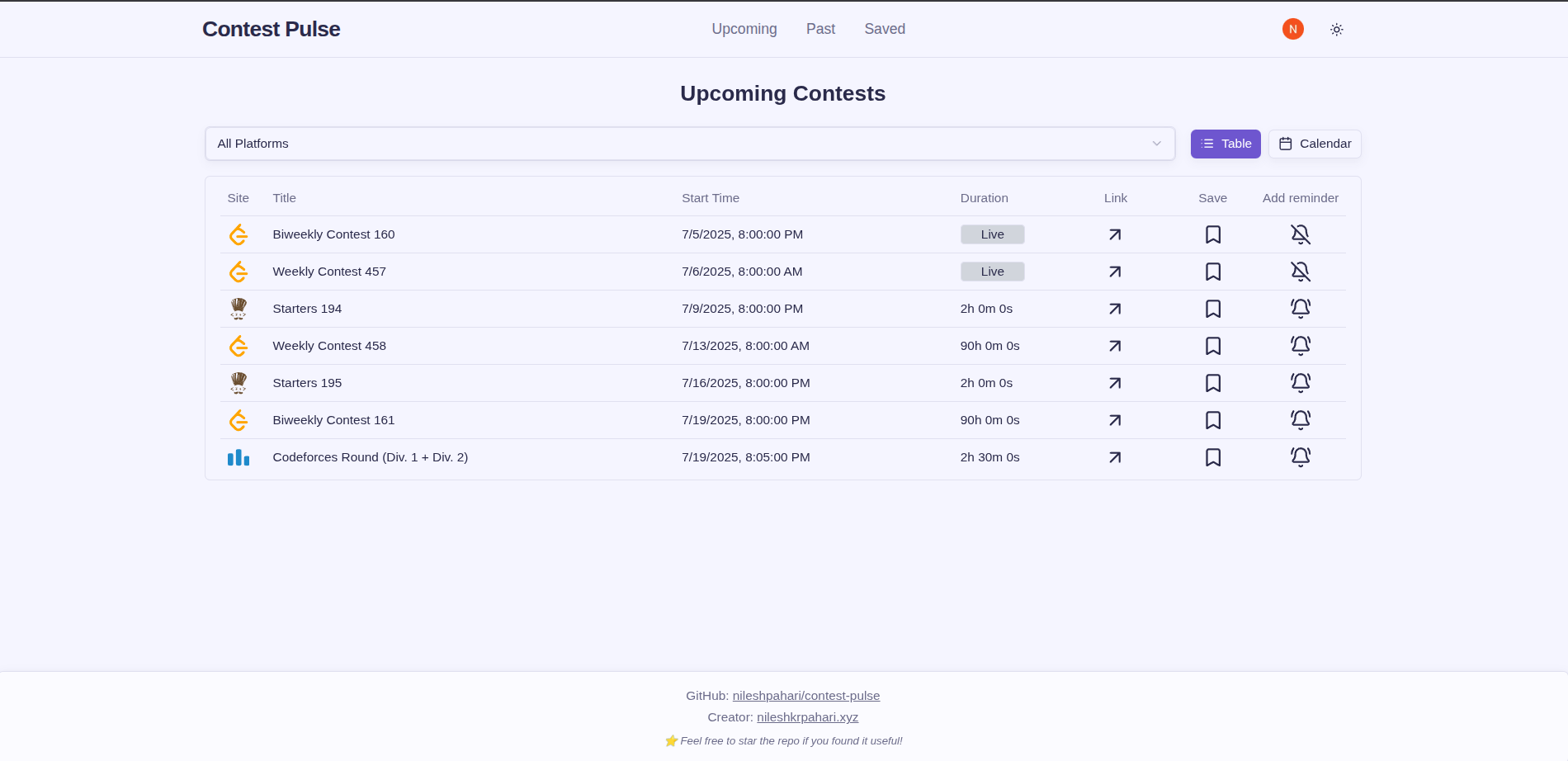Viewport: 1568px width, 761px height.
Task: Switch to Table view
Action: click(1226, 144)
